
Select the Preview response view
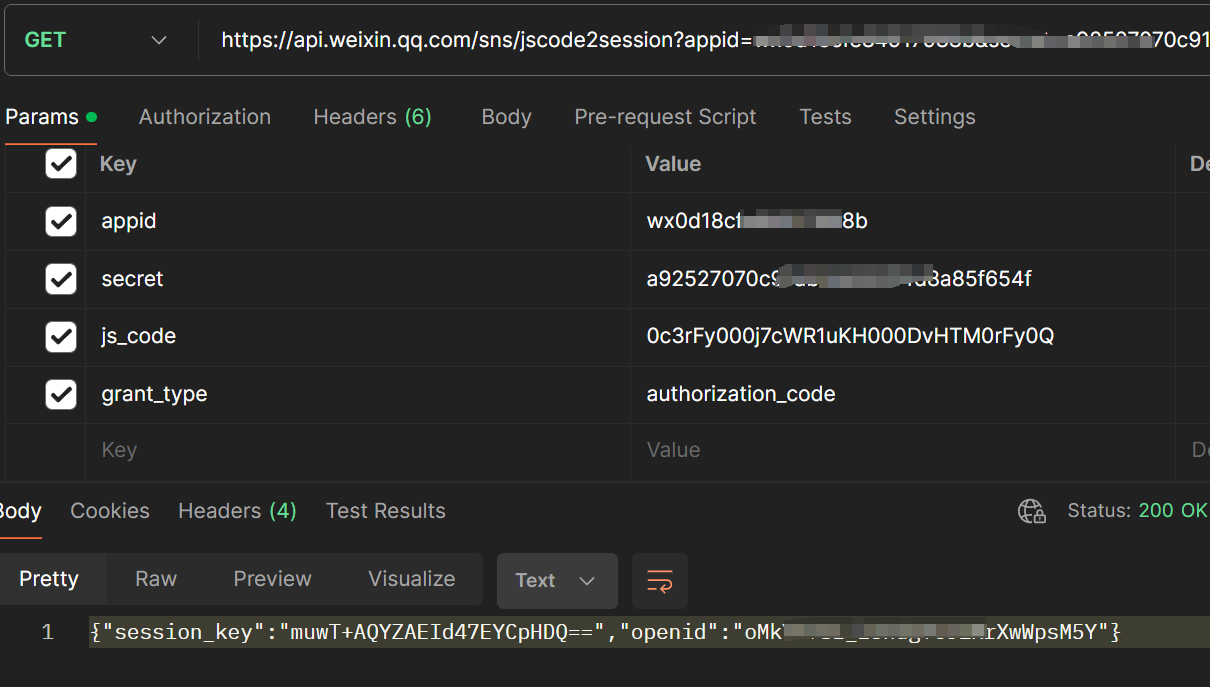click(x=272, y=579)
